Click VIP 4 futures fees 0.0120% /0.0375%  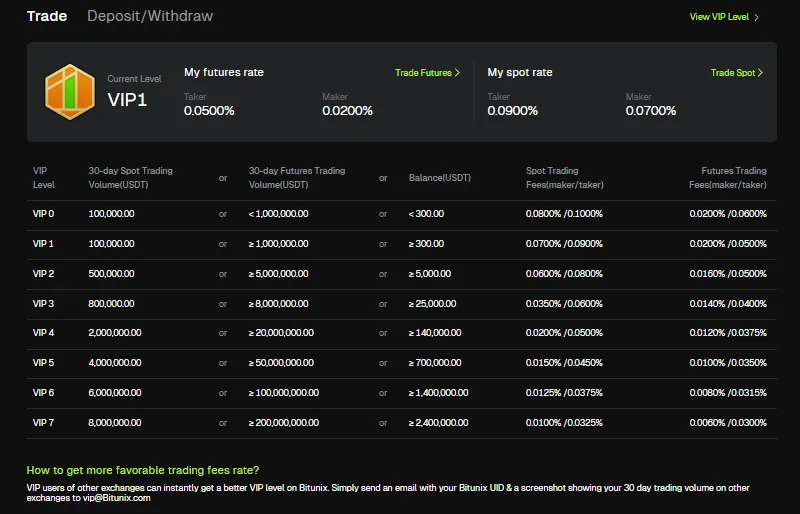tap(728, 333)
